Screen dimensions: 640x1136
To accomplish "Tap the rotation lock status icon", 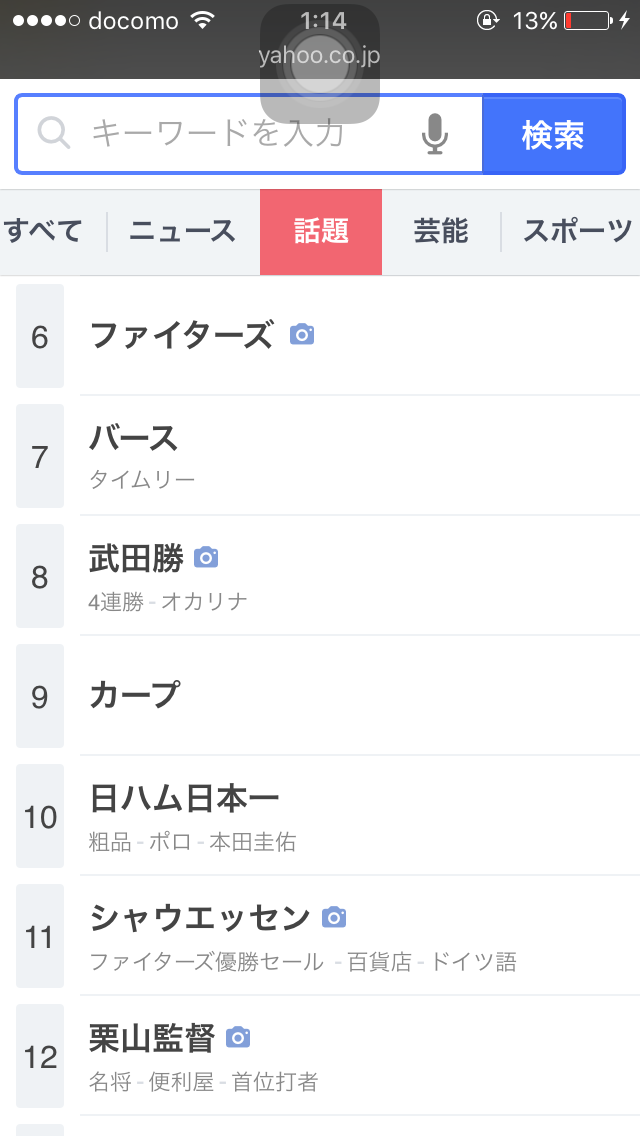I will 487,21.
